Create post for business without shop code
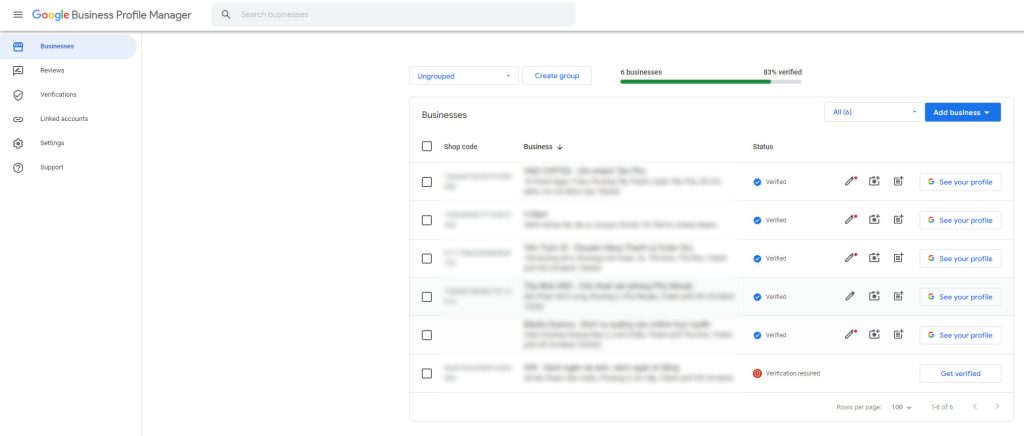 tap(899, 335)
